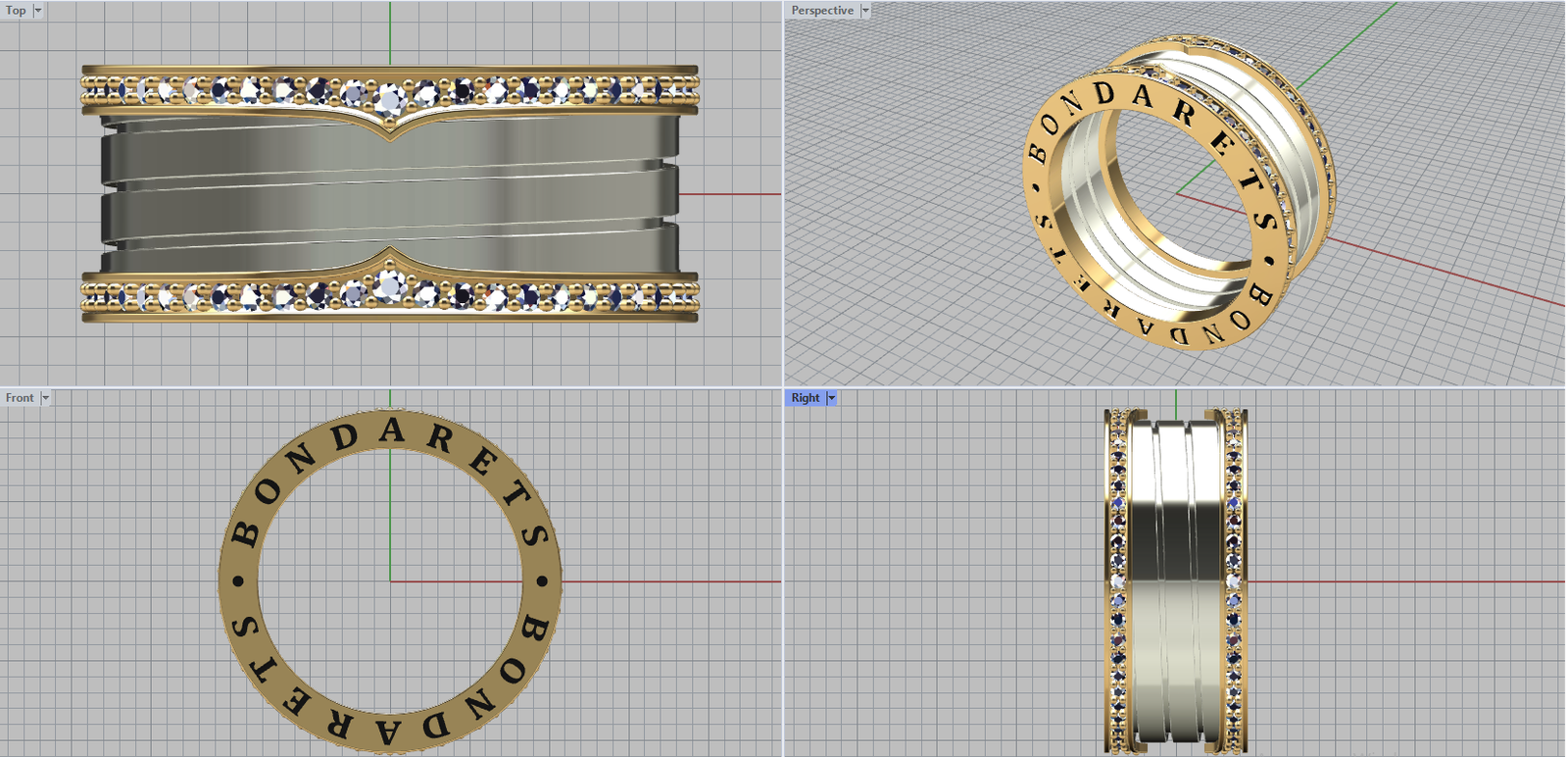The width and height of the screenshot is (1568, 757).
Task: Click the letter A at top of Front view ring
Action: coord(392,431)
